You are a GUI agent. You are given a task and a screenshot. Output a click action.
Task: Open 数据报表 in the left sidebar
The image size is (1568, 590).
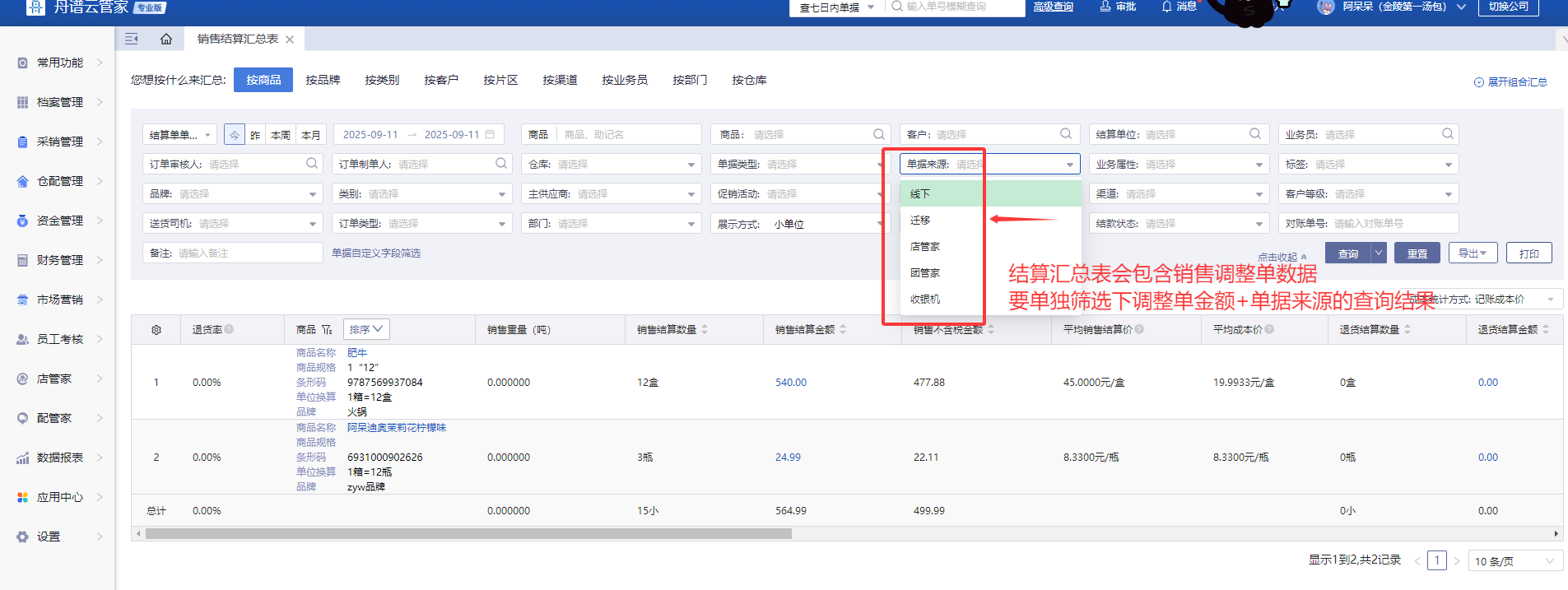[x=59, y=458]
